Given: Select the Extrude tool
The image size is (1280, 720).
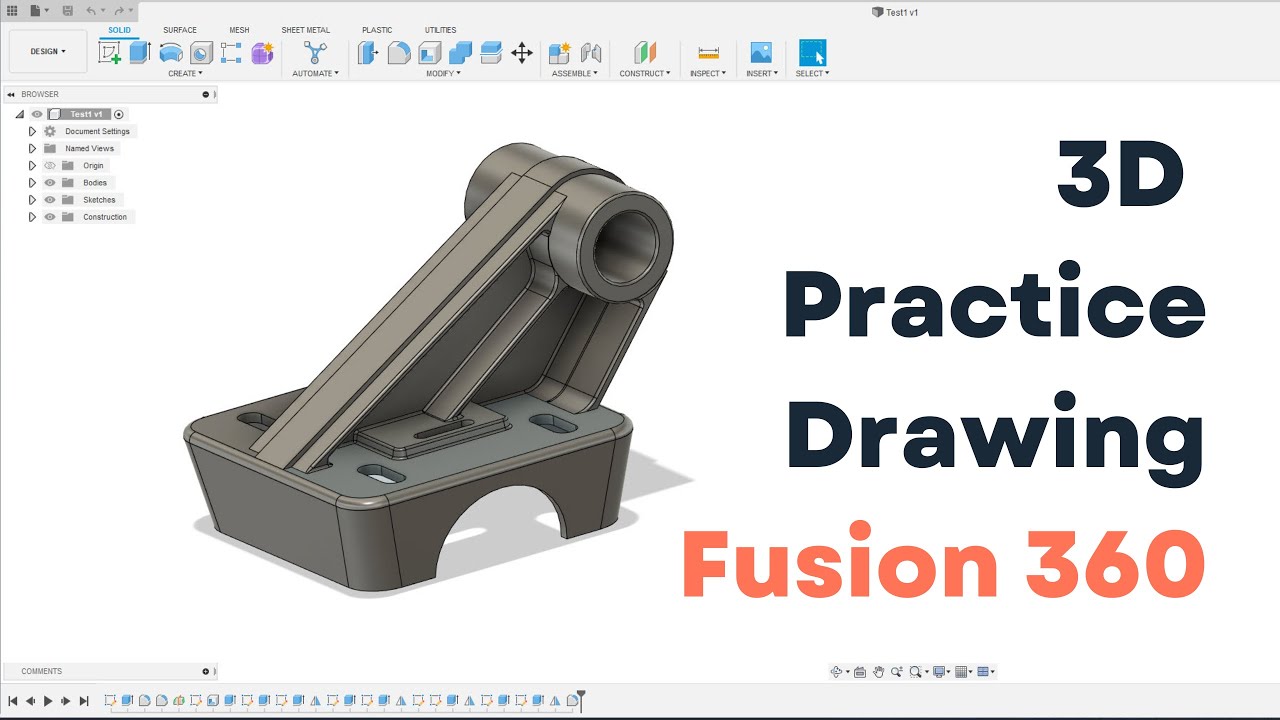Looking at the screenshot, I should click(x=140, y=53).
